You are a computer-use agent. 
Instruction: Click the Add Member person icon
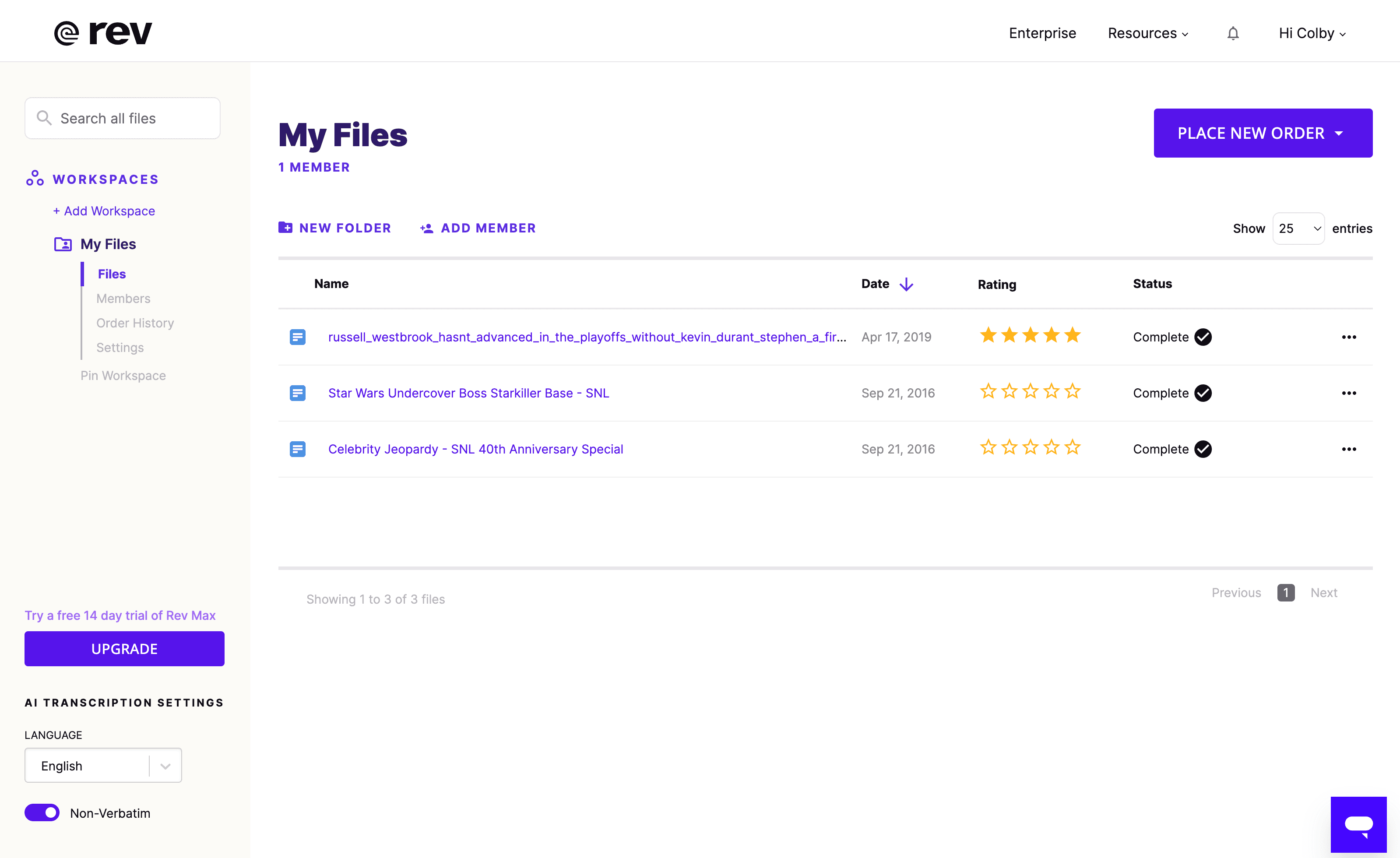point(427,229)
